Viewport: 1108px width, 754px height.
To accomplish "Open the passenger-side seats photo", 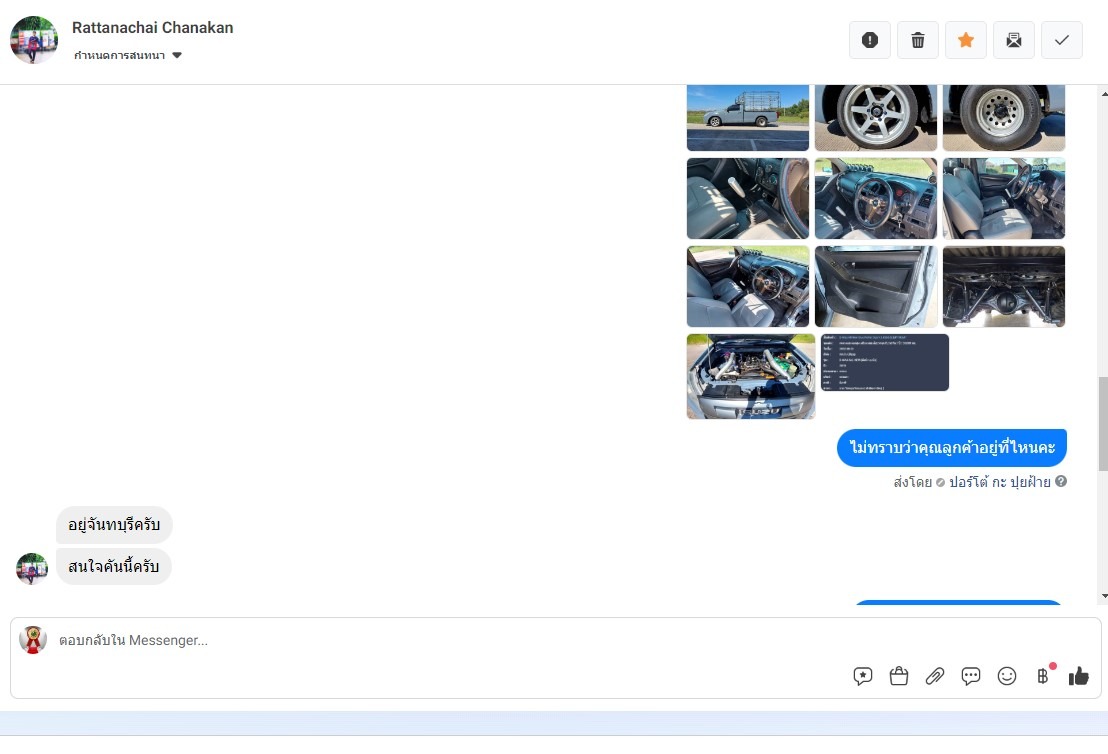I will [x=1003, y=199].
